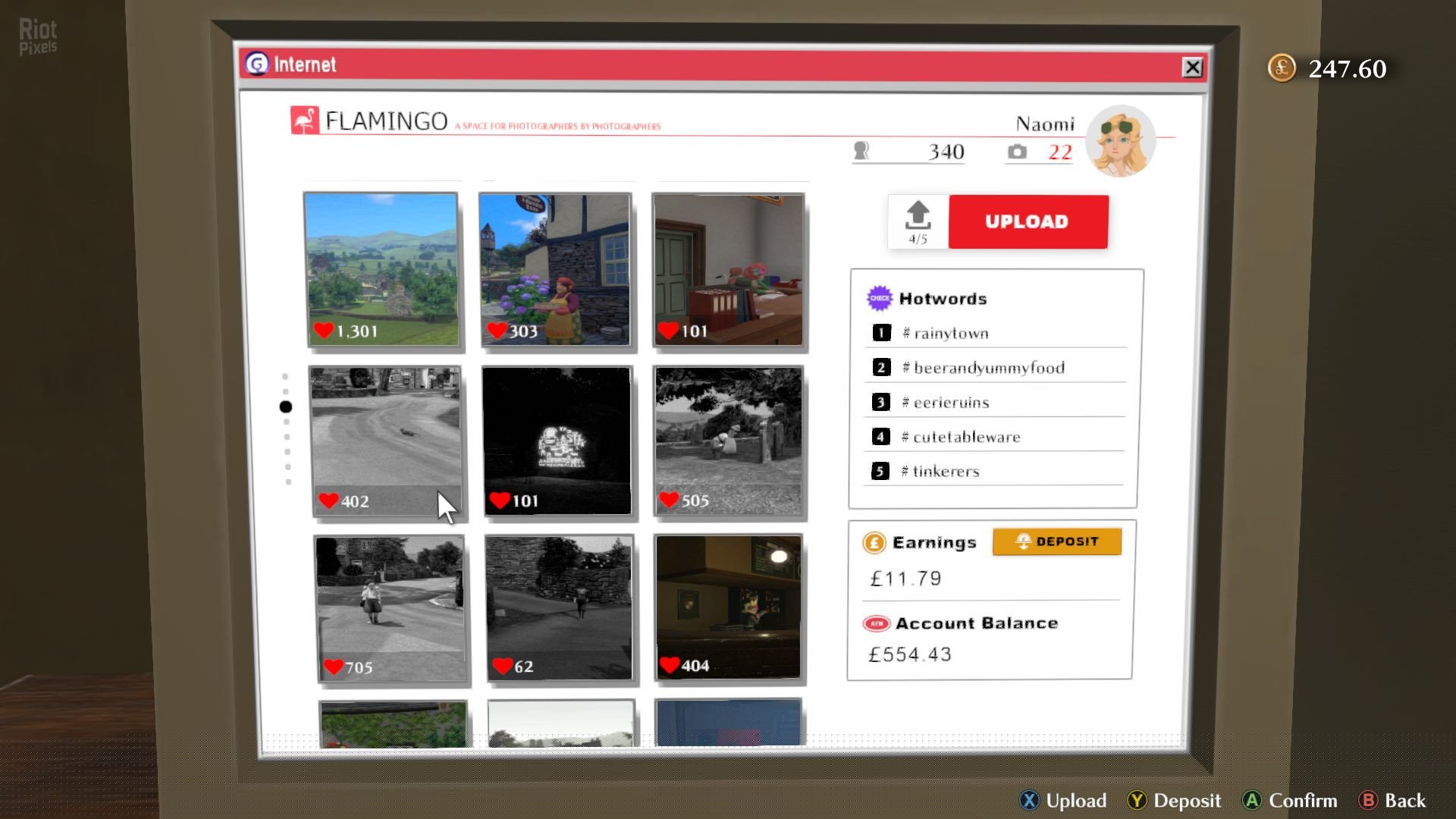Click the B Back controller prompt

click(1392, 801)
